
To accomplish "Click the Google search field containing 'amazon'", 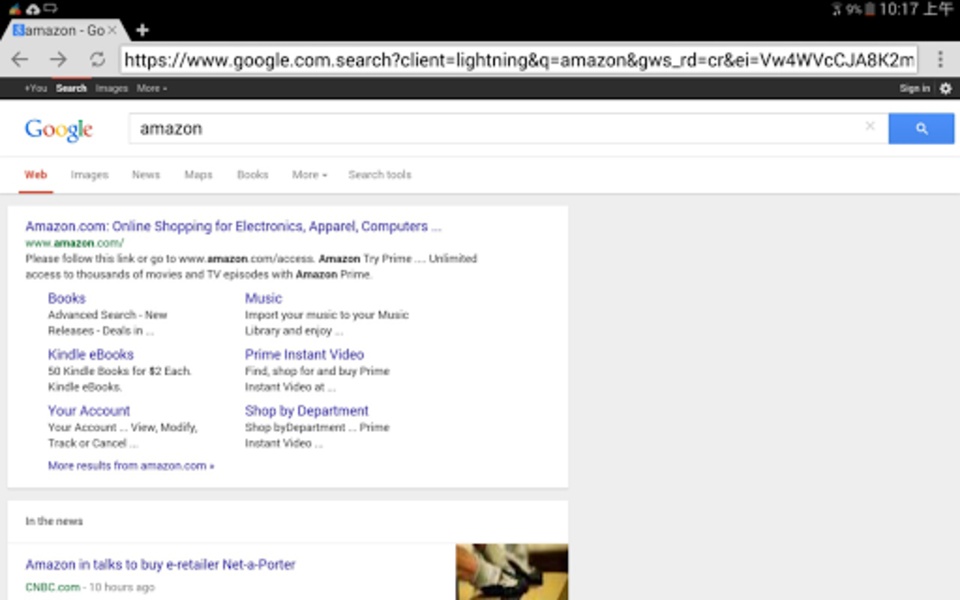I will click(508, 129).
